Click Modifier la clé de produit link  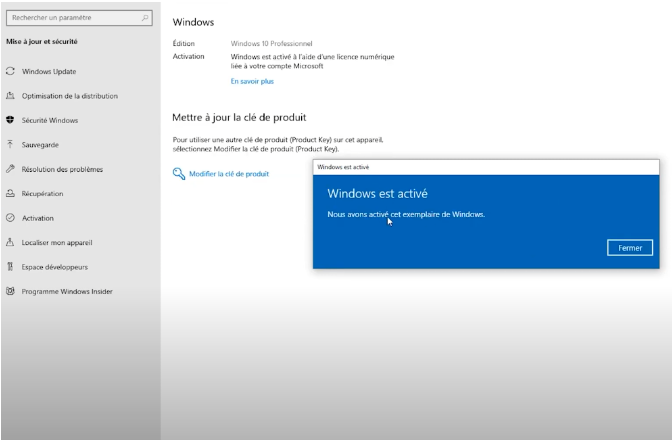[229, 174]
